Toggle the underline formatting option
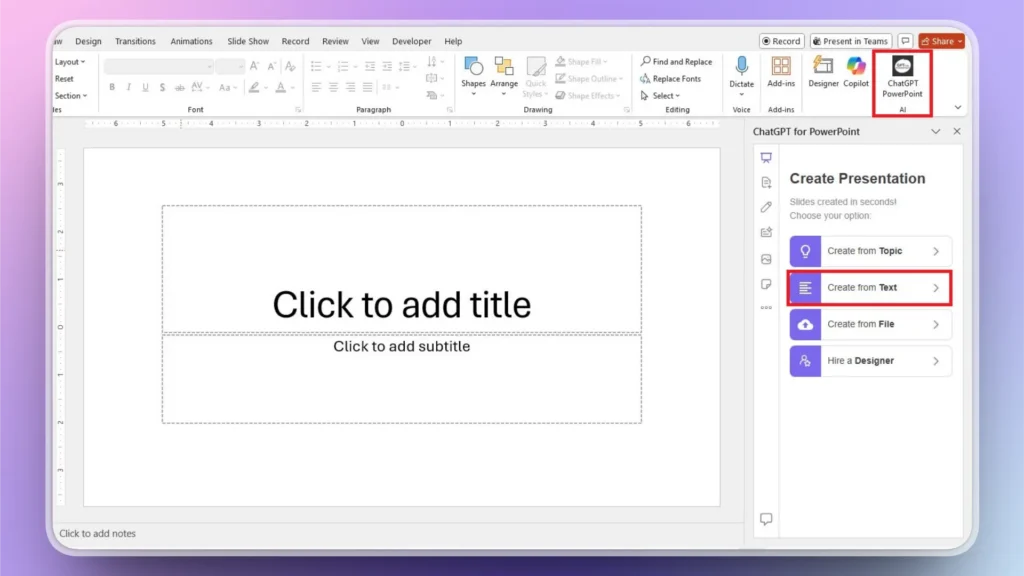1024x576 pixels. coord(145,86)
